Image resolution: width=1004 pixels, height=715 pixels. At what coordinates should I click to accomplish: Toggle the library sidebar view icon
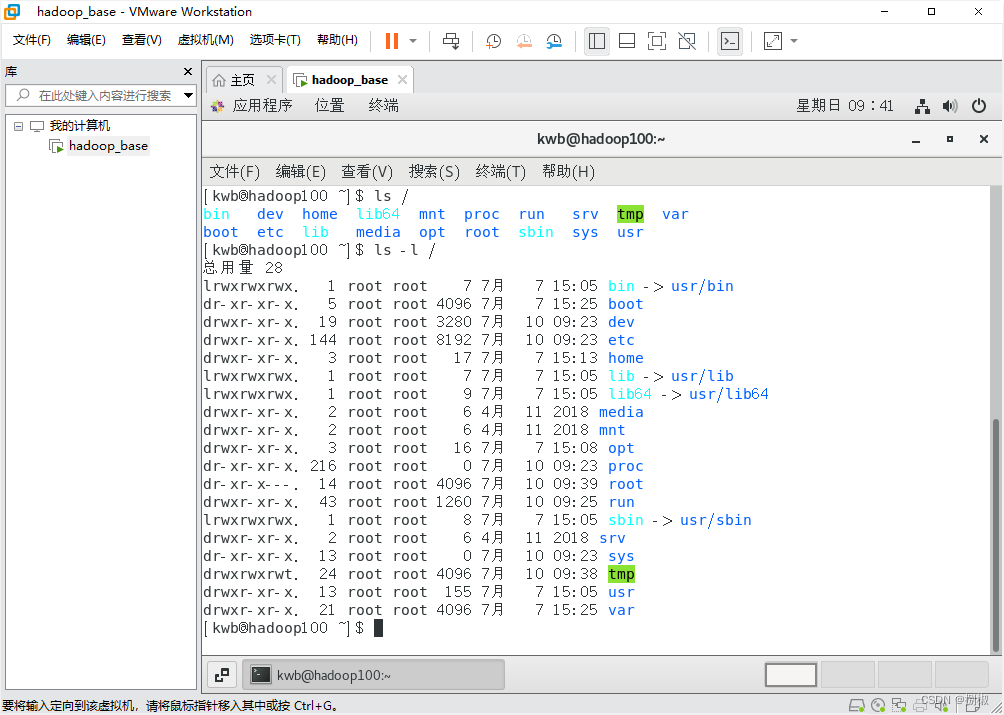click(x=597, y=41)
